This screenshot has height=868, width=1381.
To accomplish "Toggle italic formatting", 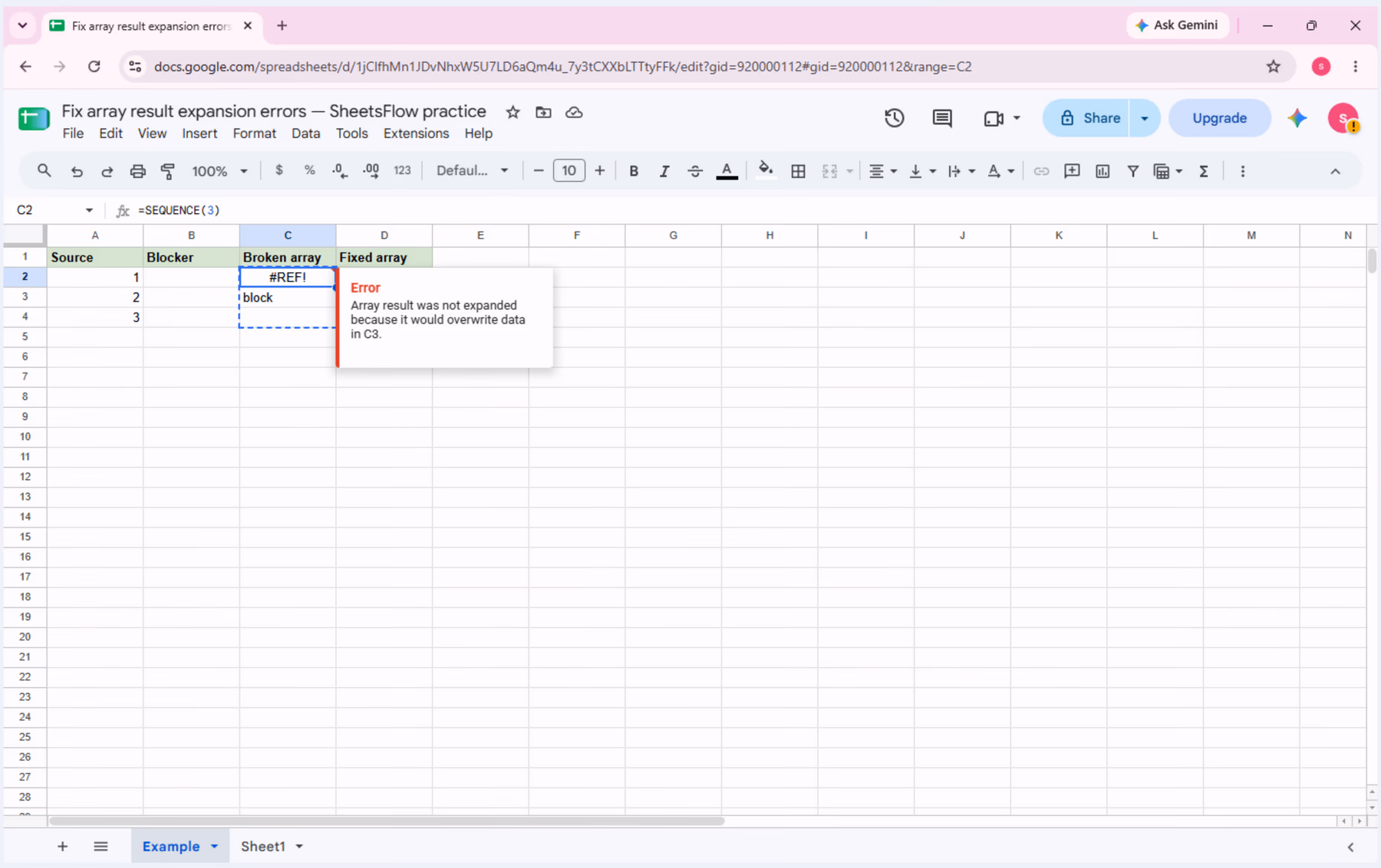I will click(664, 171).
